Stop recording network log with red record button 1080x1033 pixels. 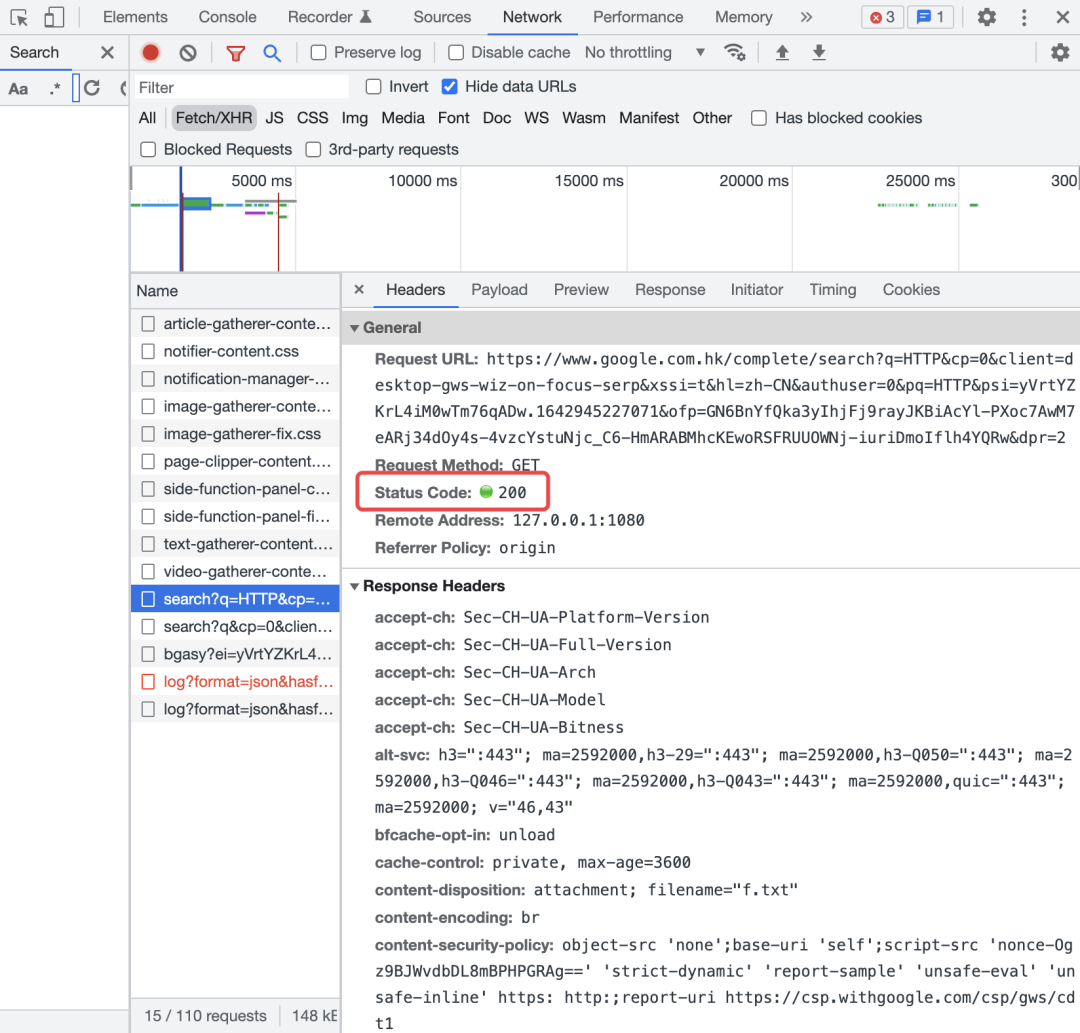click(150, 52)
